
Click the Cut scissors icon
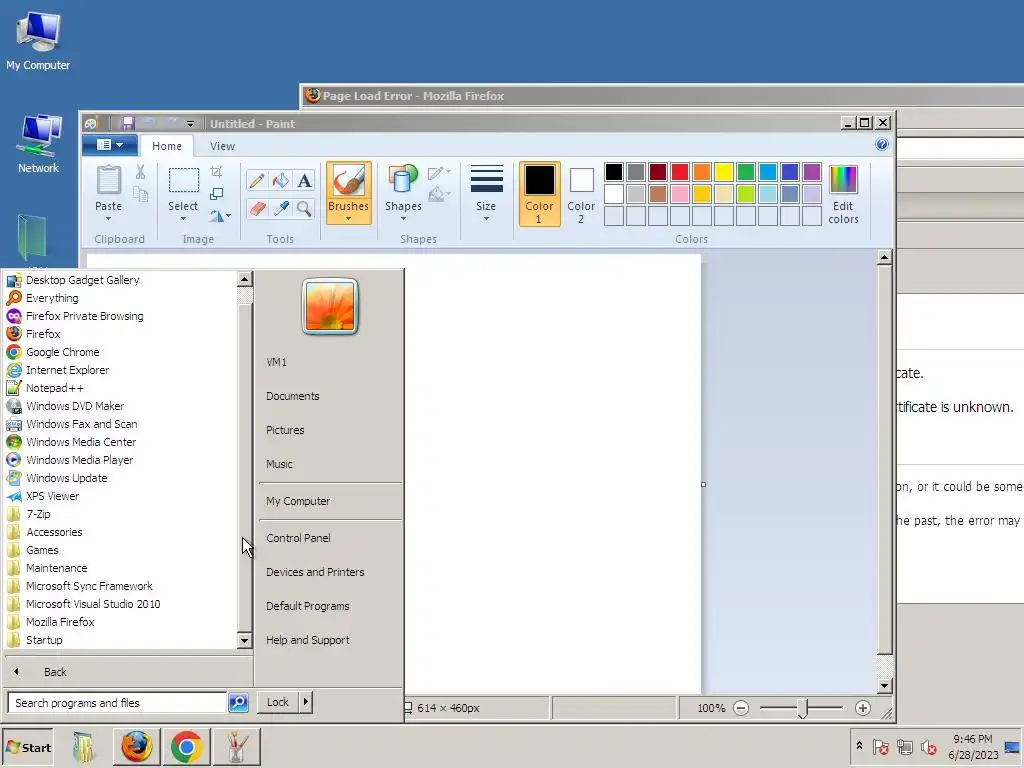click(140, 172)
